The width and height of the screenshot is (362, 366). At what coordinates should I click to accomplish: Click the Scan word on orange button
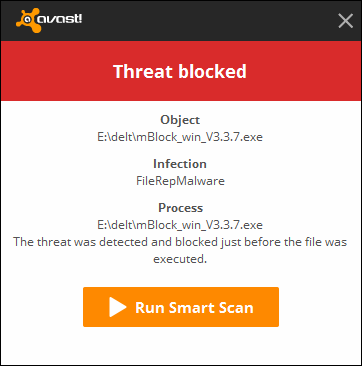click(x=237, y=307)
